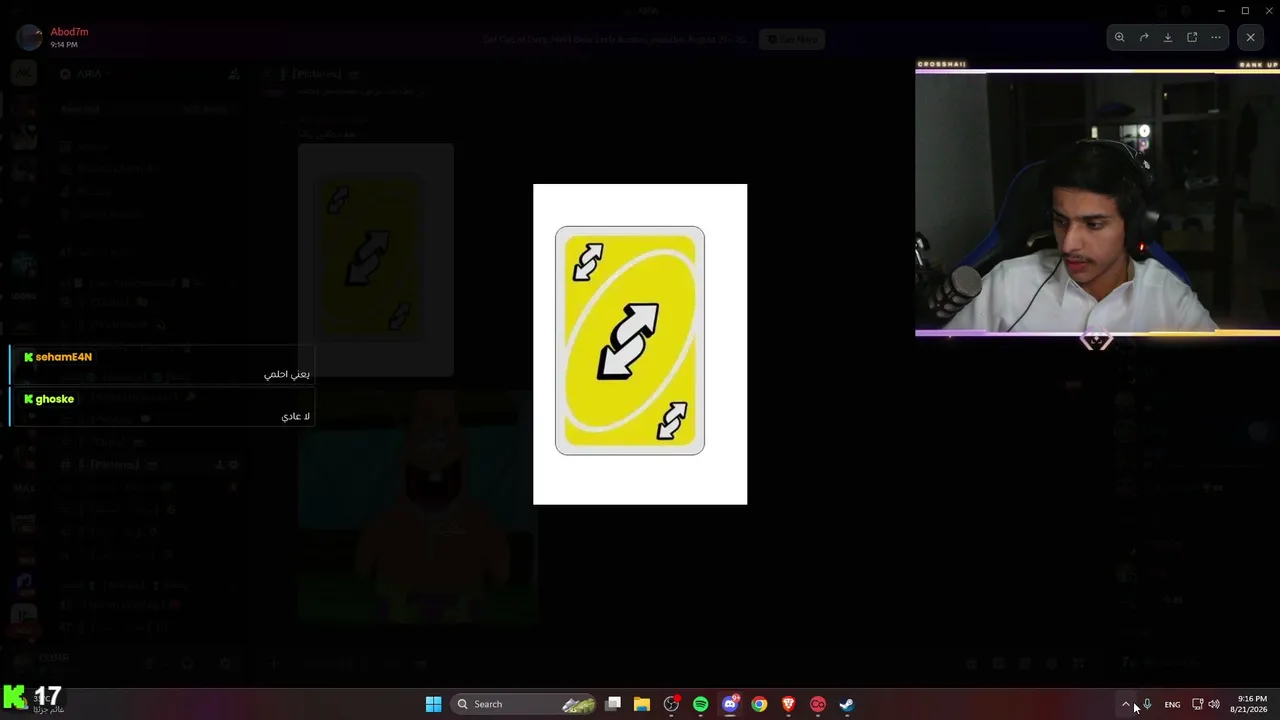Open Google Chrome from the taskbar

[x=759, y=704]
